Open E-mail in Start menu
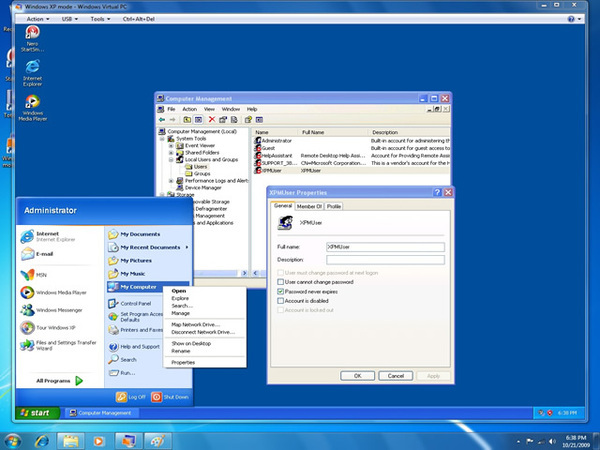600x450 pixels. click(38, 254)
